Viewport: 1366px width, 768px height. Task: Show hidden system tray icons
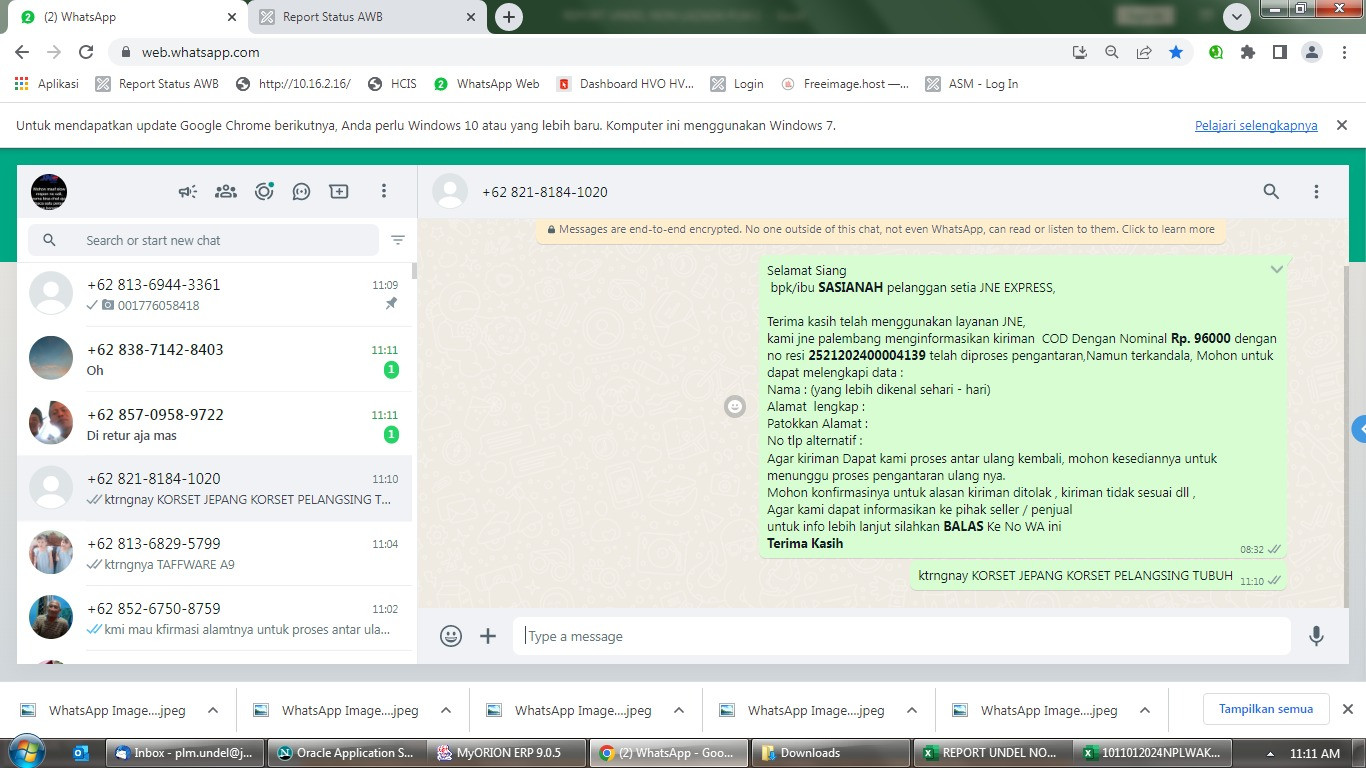click(x=1271, y=753)
